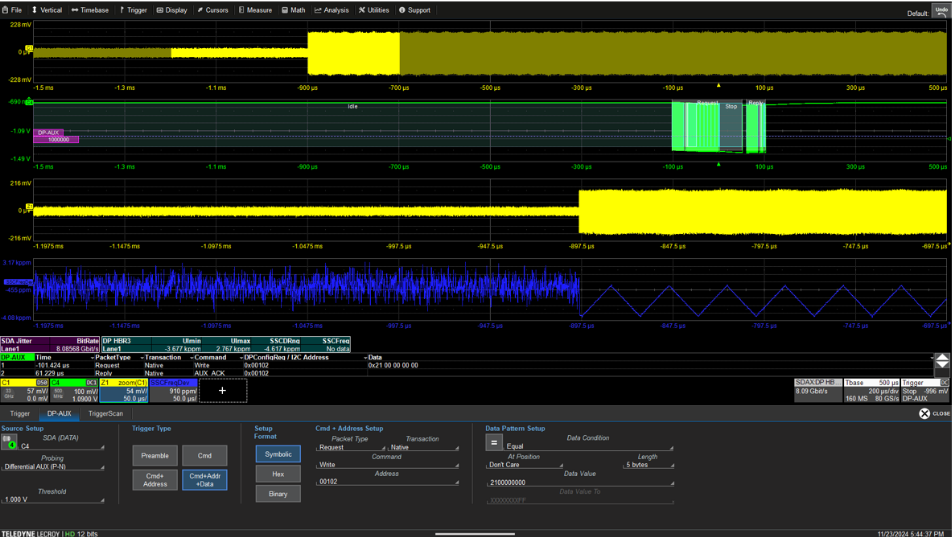Open the Trigger descriptor box
This screenshot has width=952, height=537.
pos(925,390)
